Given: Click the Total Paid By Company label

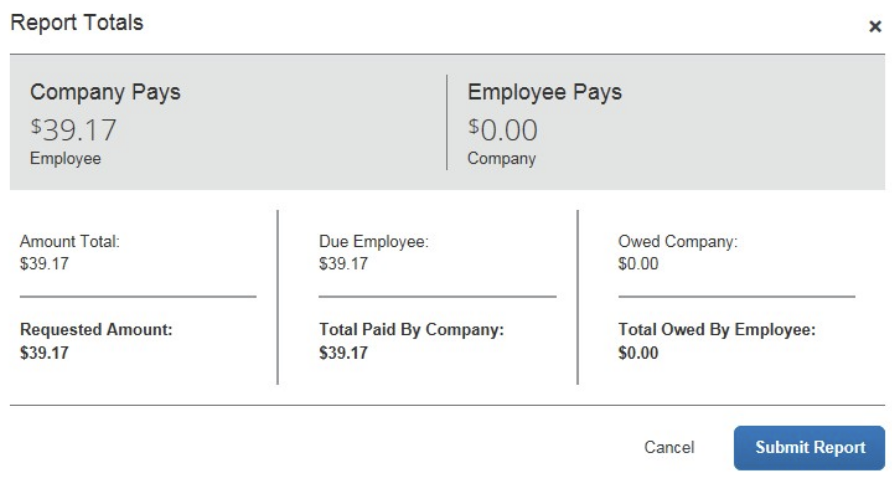Looking at the screenshot, I should pyautogui.click(x=411, y=330).
